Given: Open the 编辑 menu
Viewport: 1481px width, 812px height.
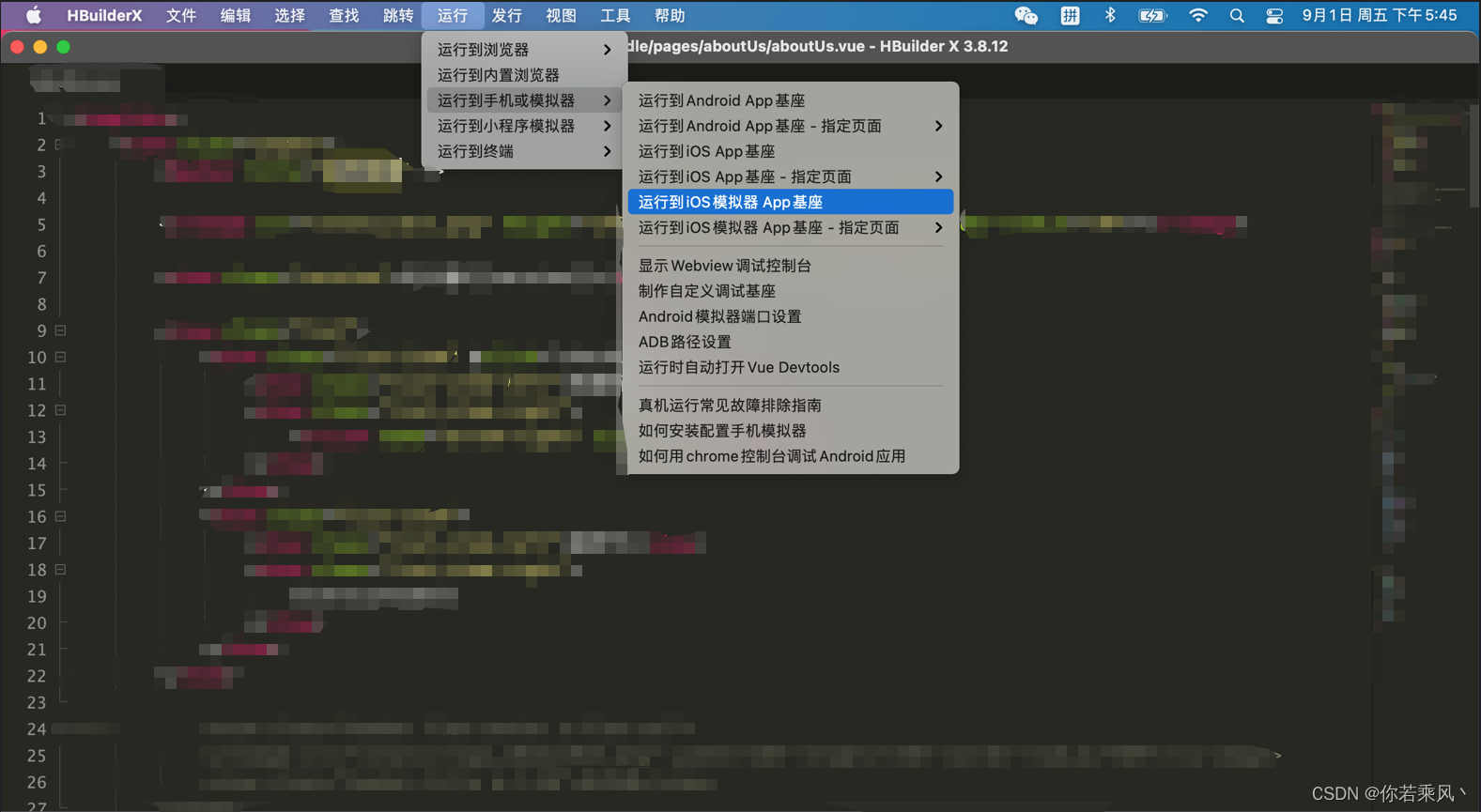Looking at the screenshot, I should coord(236,15).
